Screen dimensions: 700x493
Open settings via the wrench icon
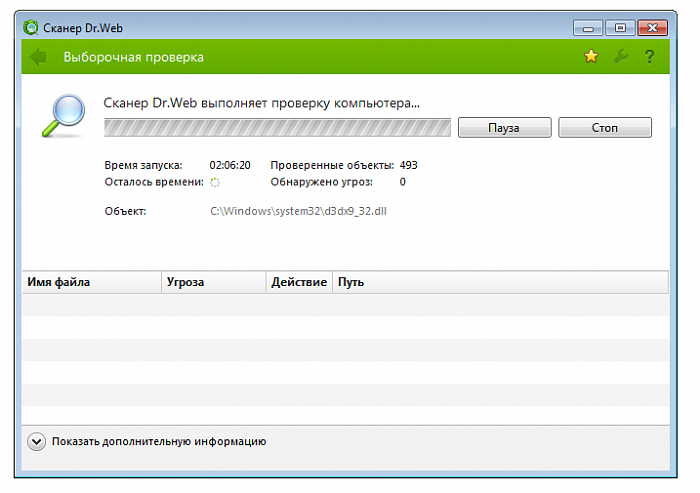[x=621, y=56]
